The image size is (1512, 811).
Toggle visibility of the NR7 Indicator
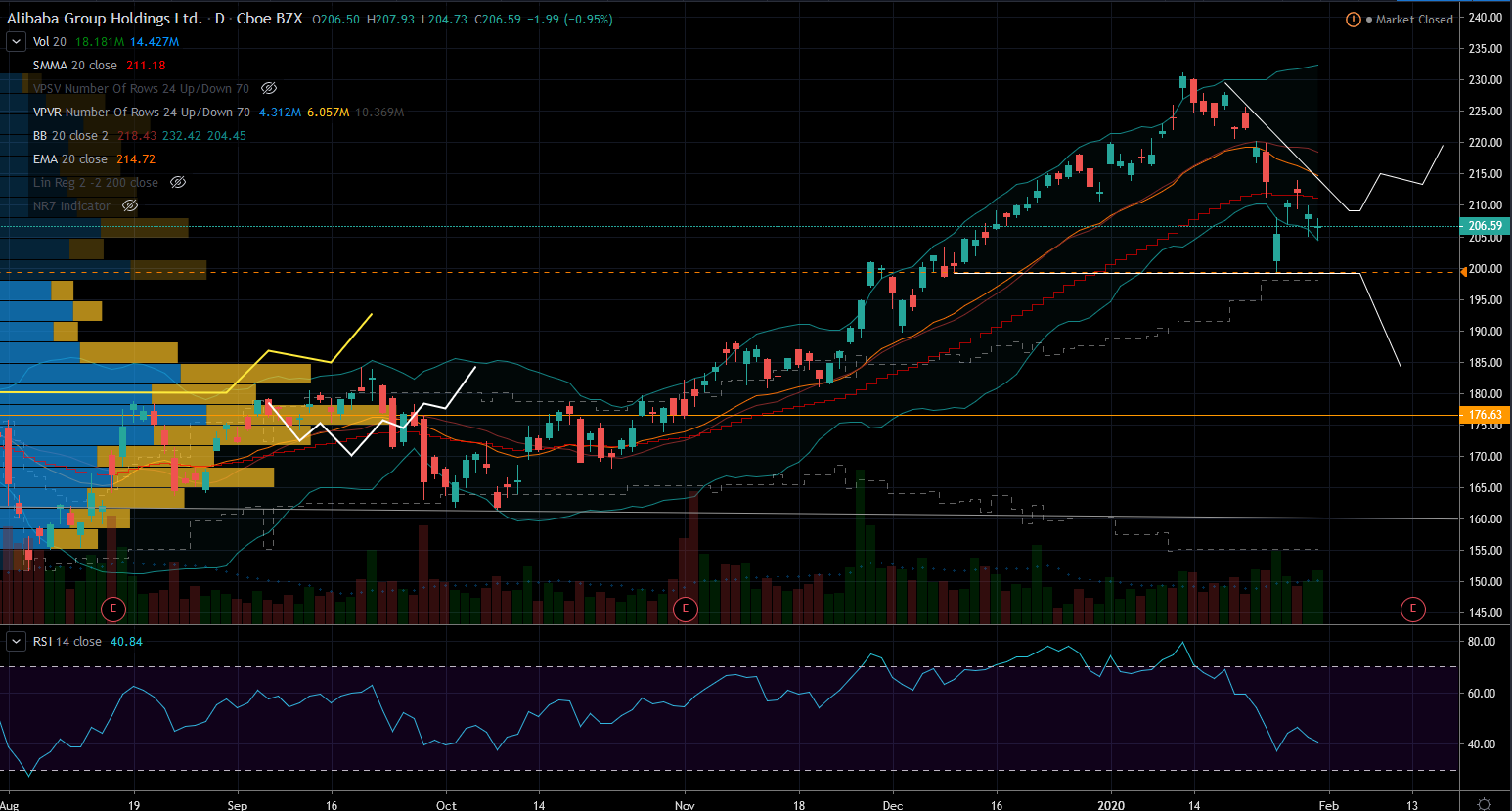tap(130, 206)
